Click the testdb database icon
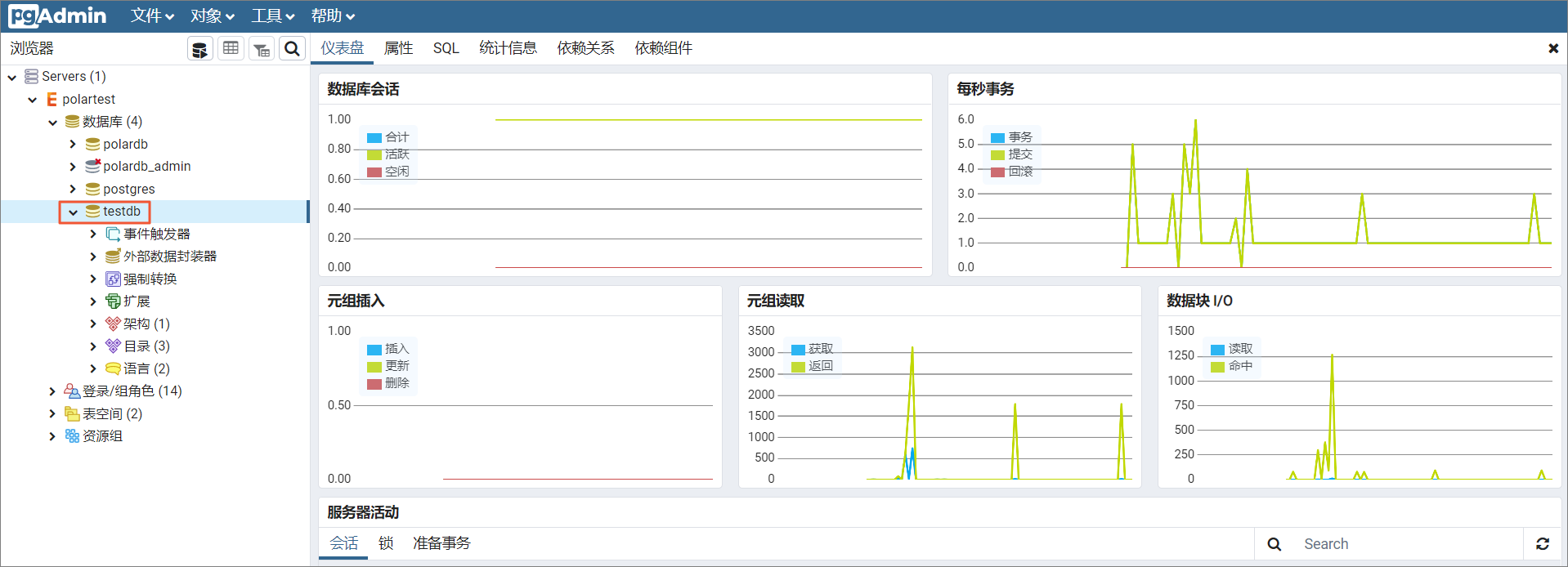The height and width of the screenshot is (567, 1568). 92,211
